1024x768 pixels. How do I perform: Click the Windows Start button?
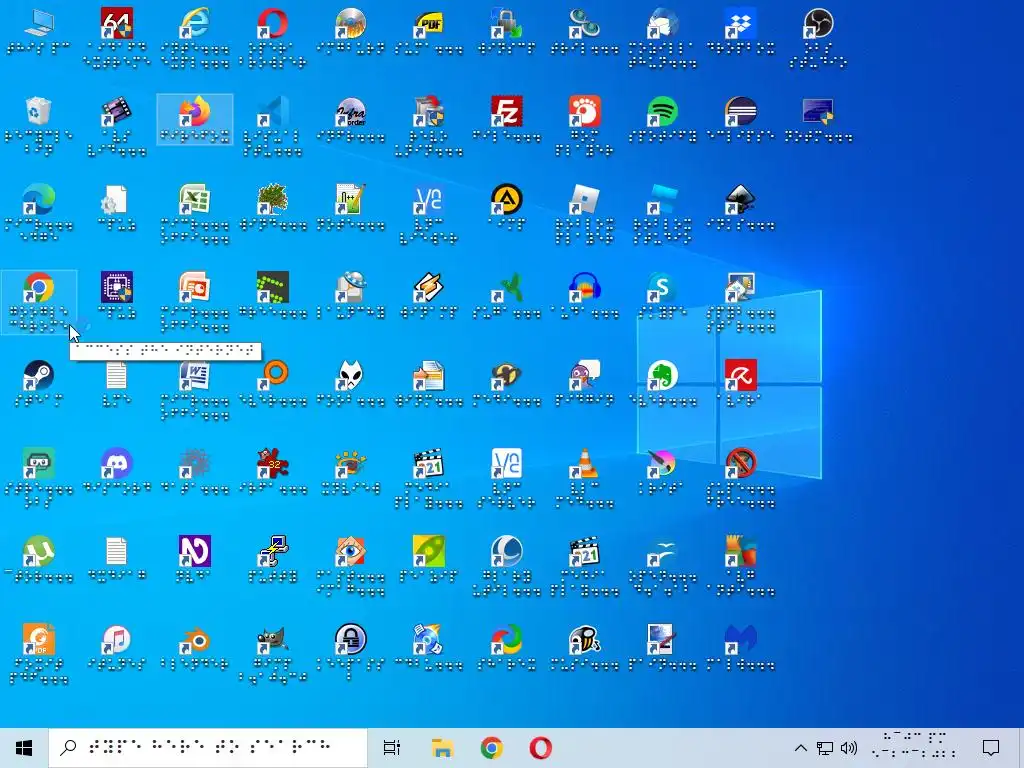pyautogui.click(x=24, y=748)
